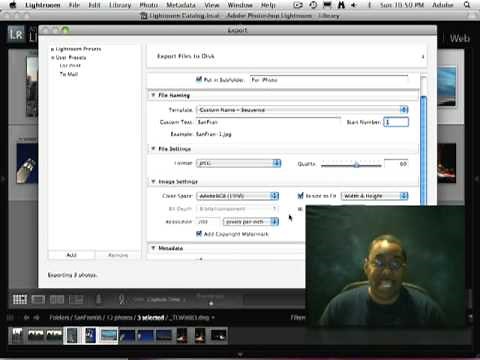Open the View menu
The image size is (480, 360).
pyautogui.click(x=212, y=5)
